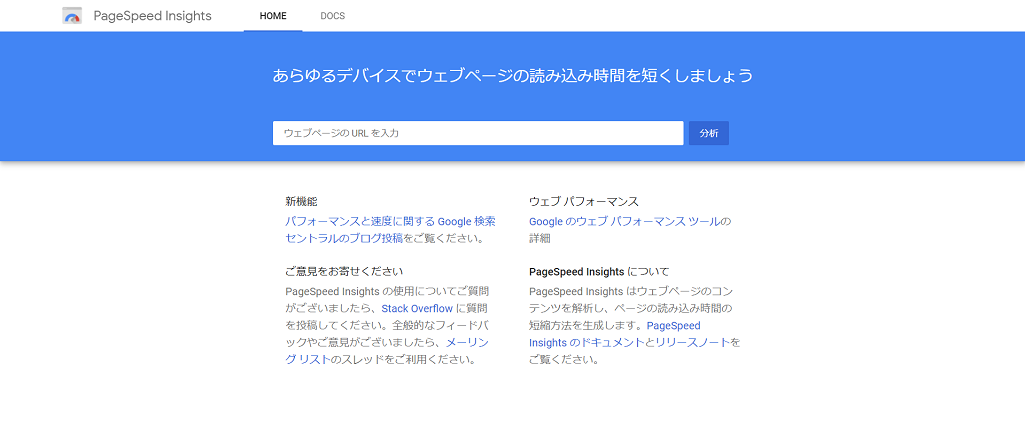
Task: Click the PageSpeed Insights title text
Action: (x=152, y=16)
